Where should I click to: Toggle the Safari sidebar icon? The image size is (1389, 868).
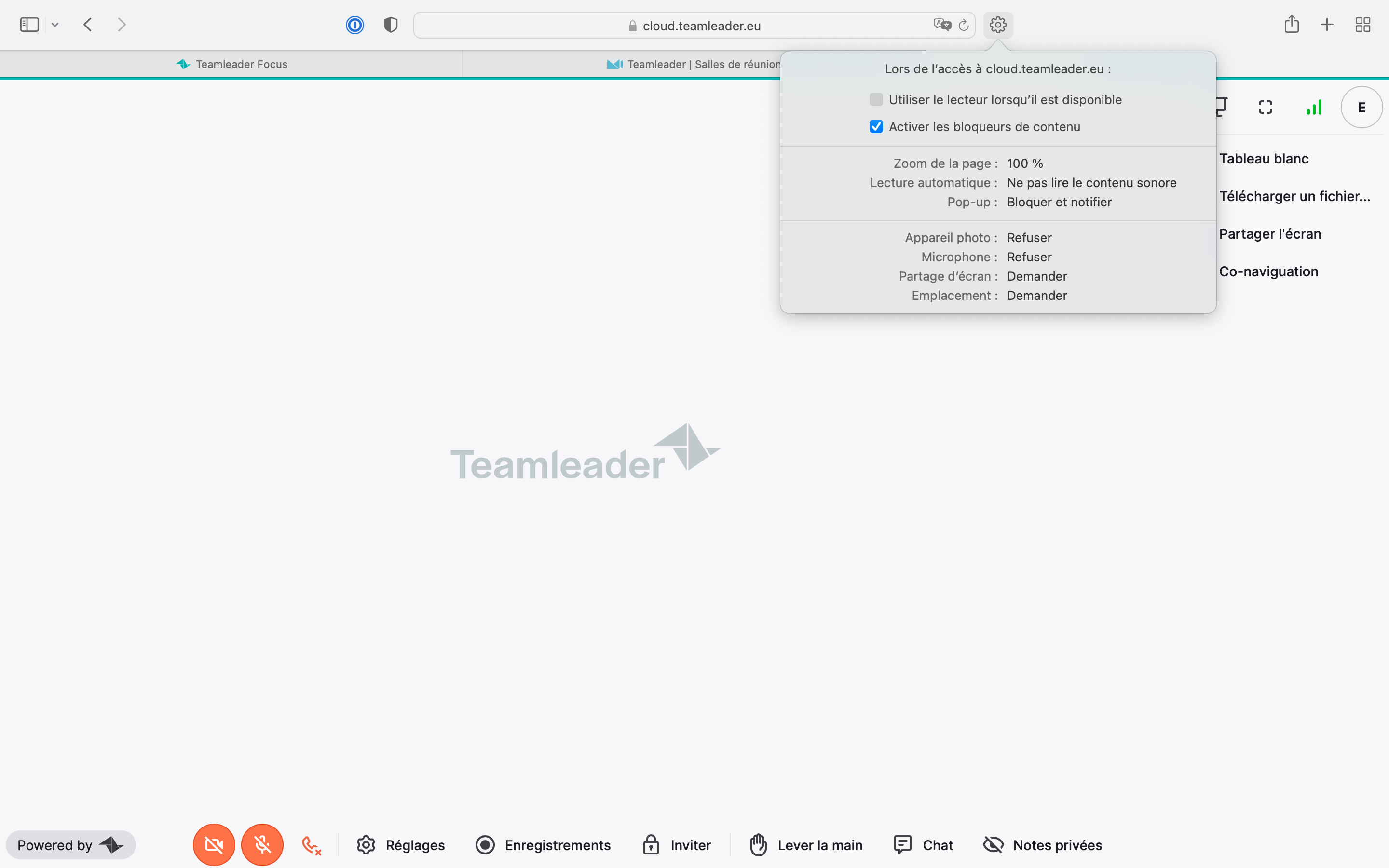point(29,25)
